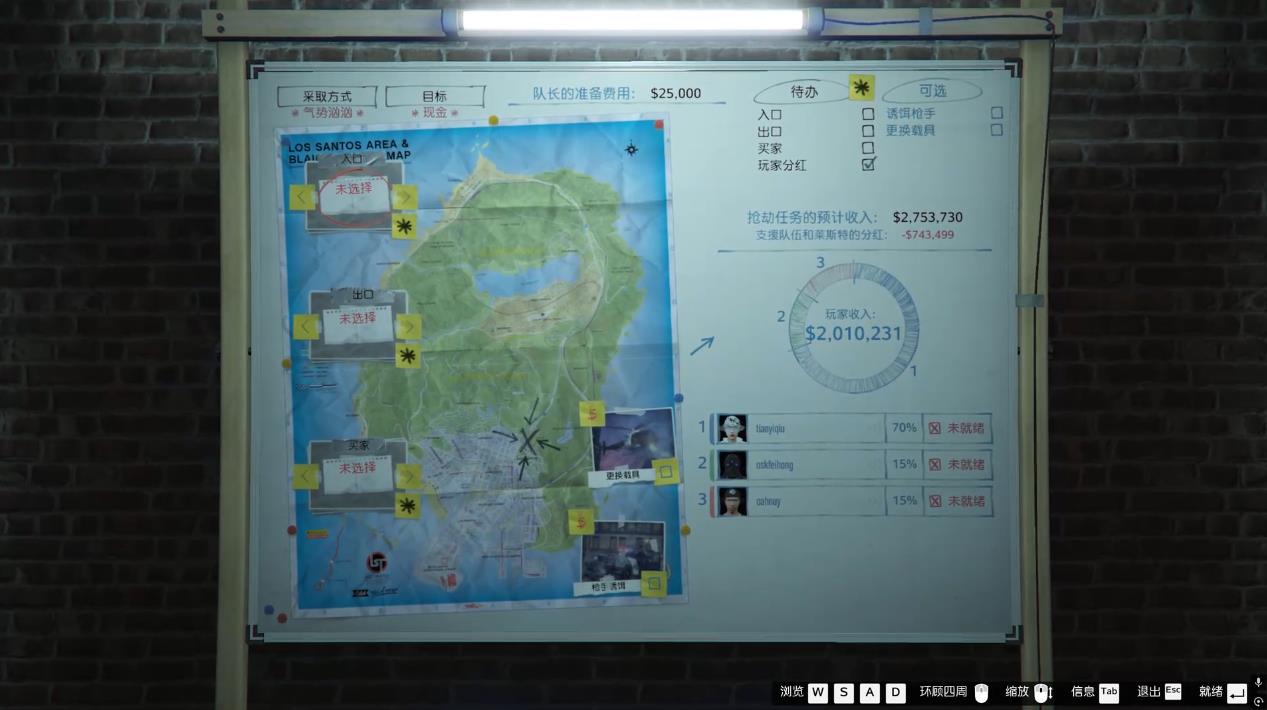Click the D key hint
The image size is (1267, 710).
896,692
